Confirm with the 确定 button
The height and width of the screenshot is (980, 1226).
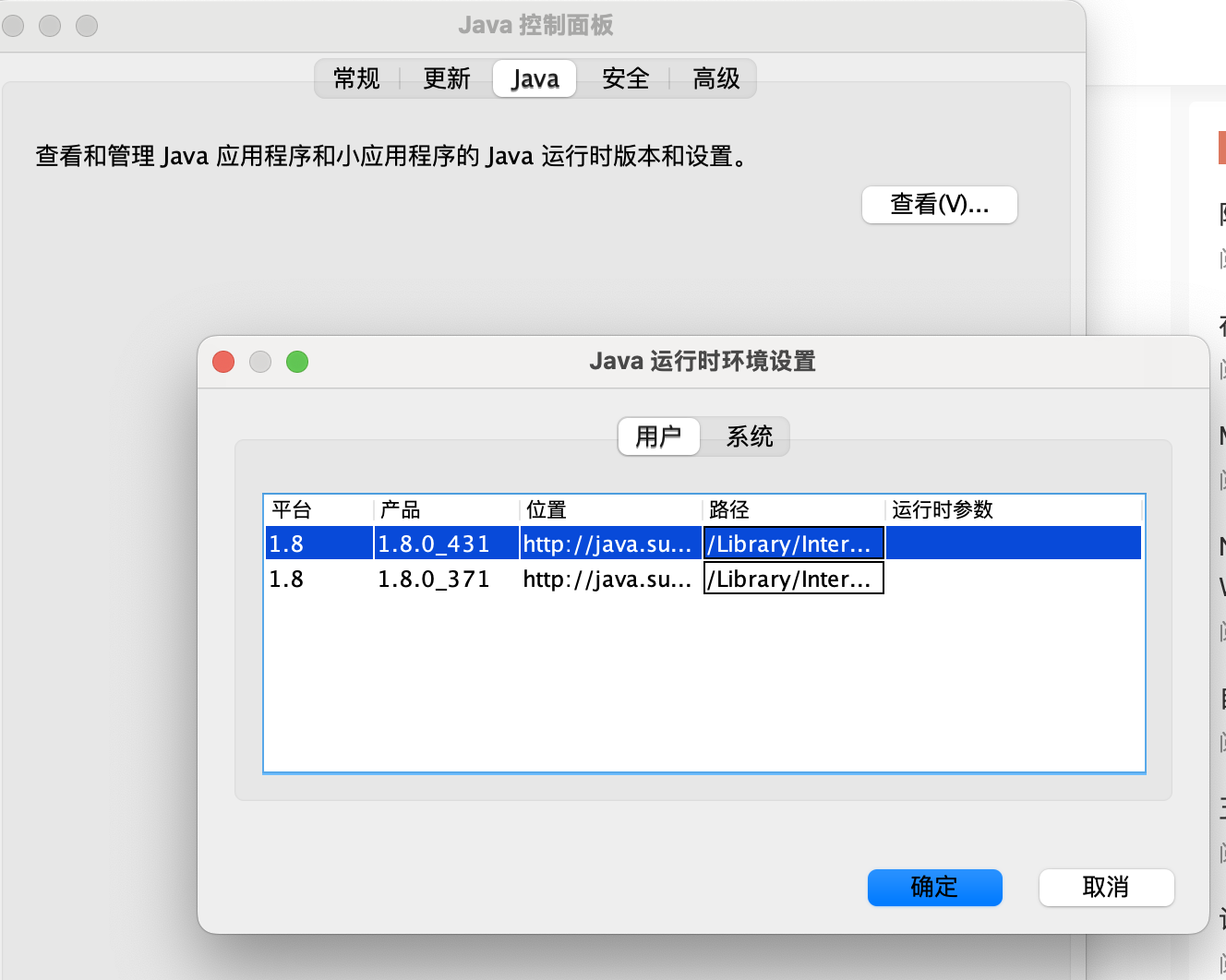[935, 888]
